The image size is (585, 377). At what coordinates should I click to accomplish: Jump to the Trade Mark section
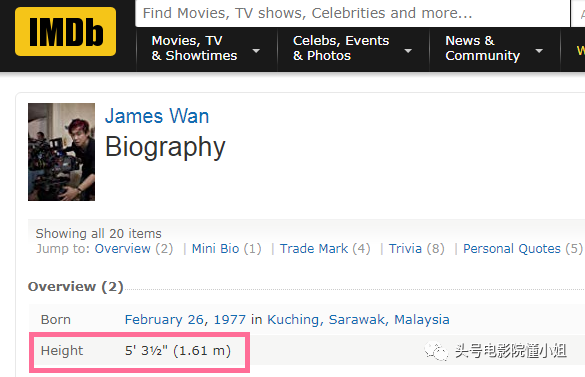(x=314, y=249)
